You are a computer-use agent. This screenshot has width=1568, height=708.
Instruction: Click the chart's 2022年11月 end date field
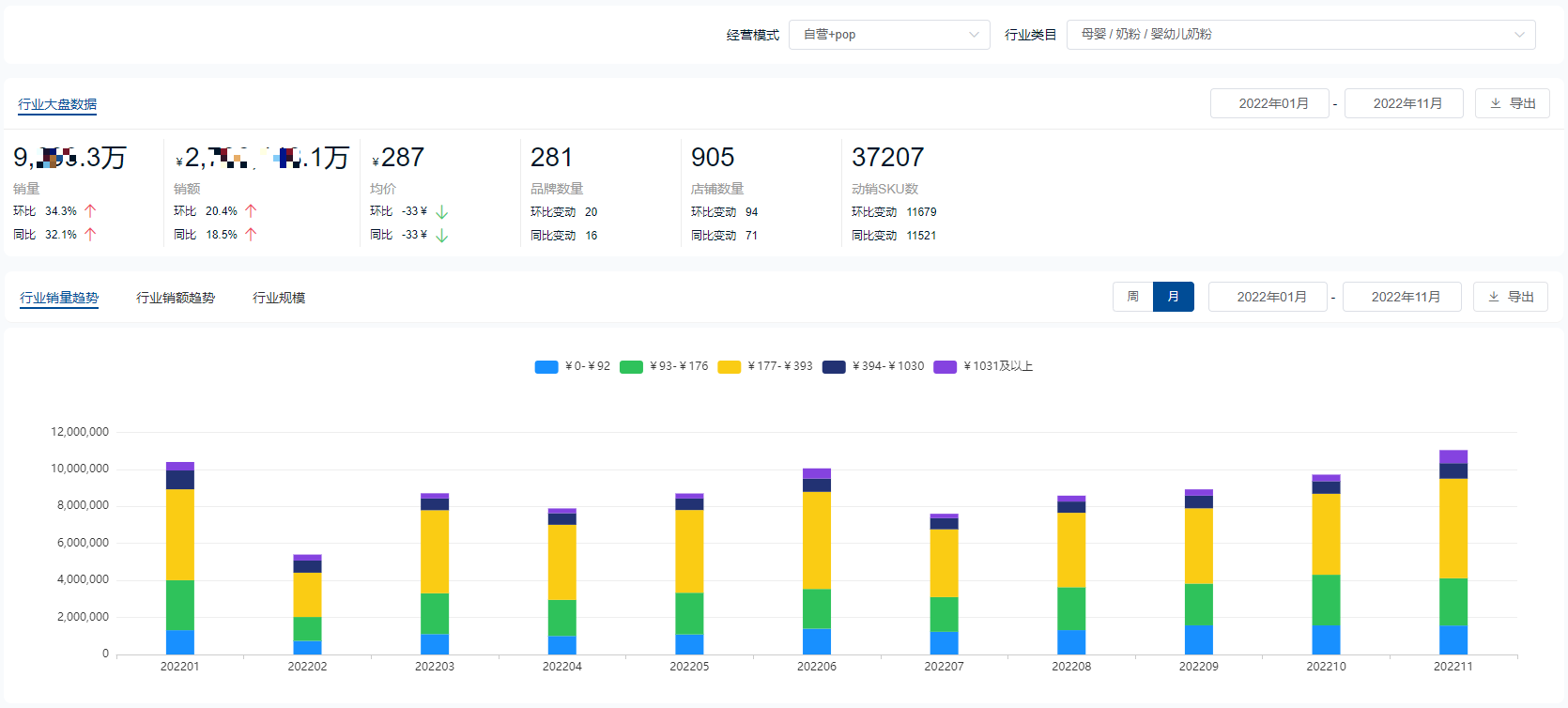1402,297
